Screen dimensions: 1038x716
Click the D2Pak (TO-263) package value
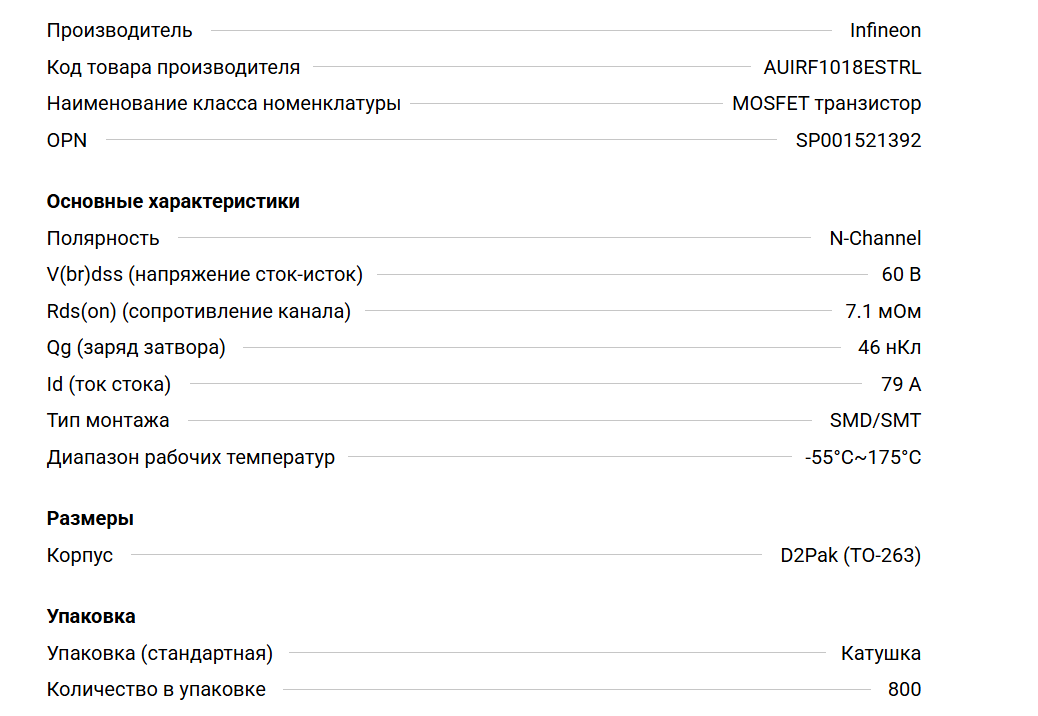click(850, 555)
